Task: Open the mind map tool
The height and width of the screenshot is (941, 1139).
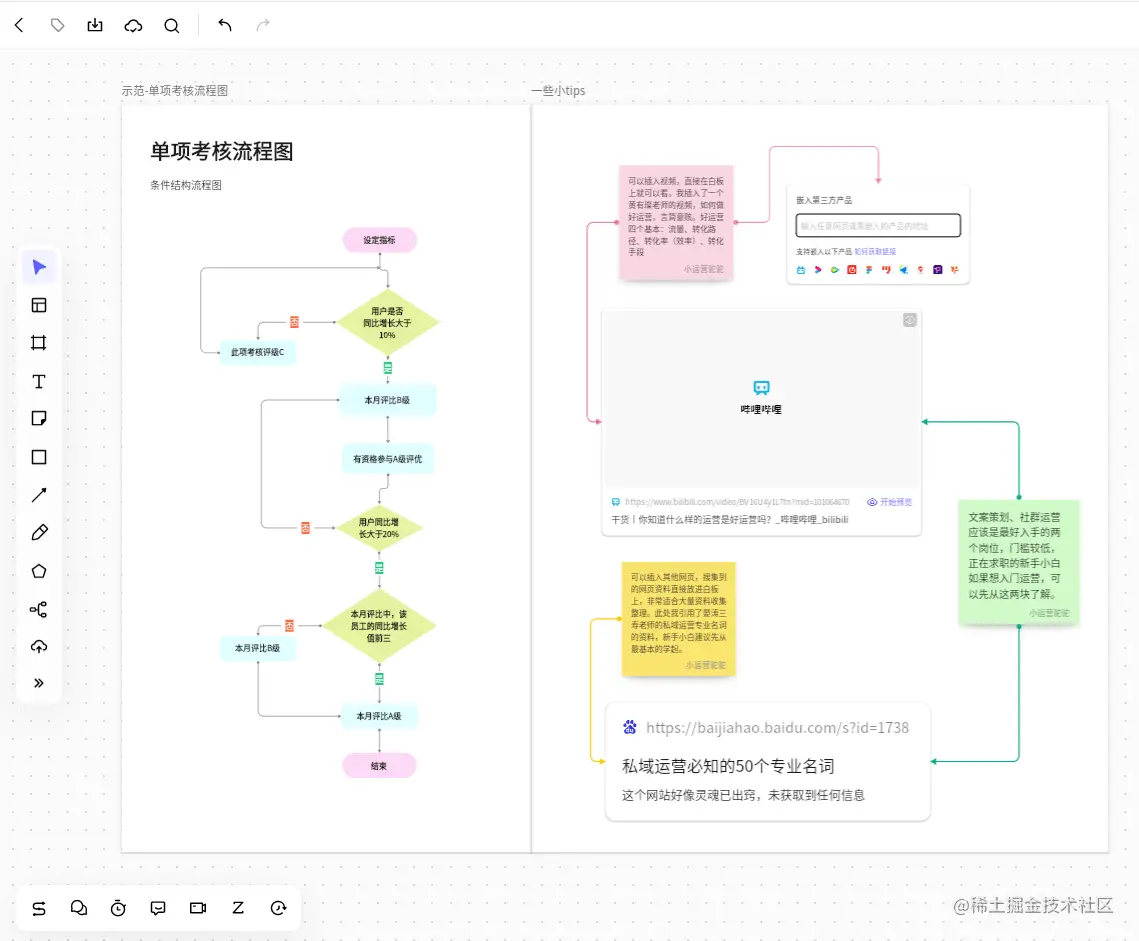Action: [38, 609]
